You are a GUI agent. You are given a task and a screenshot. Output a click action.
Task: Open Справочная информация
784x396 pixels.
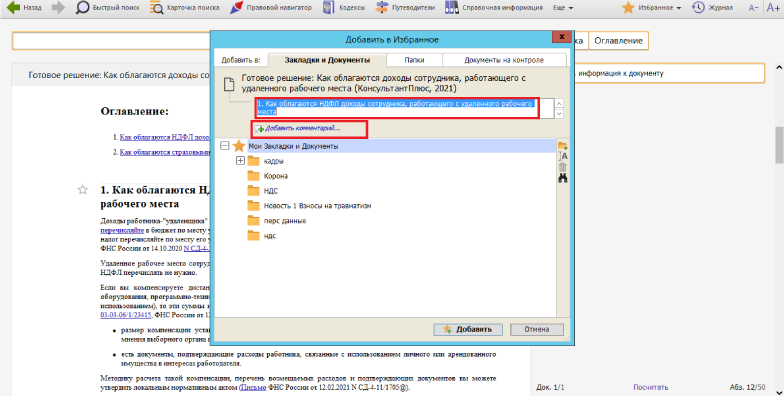pos(494,8)
